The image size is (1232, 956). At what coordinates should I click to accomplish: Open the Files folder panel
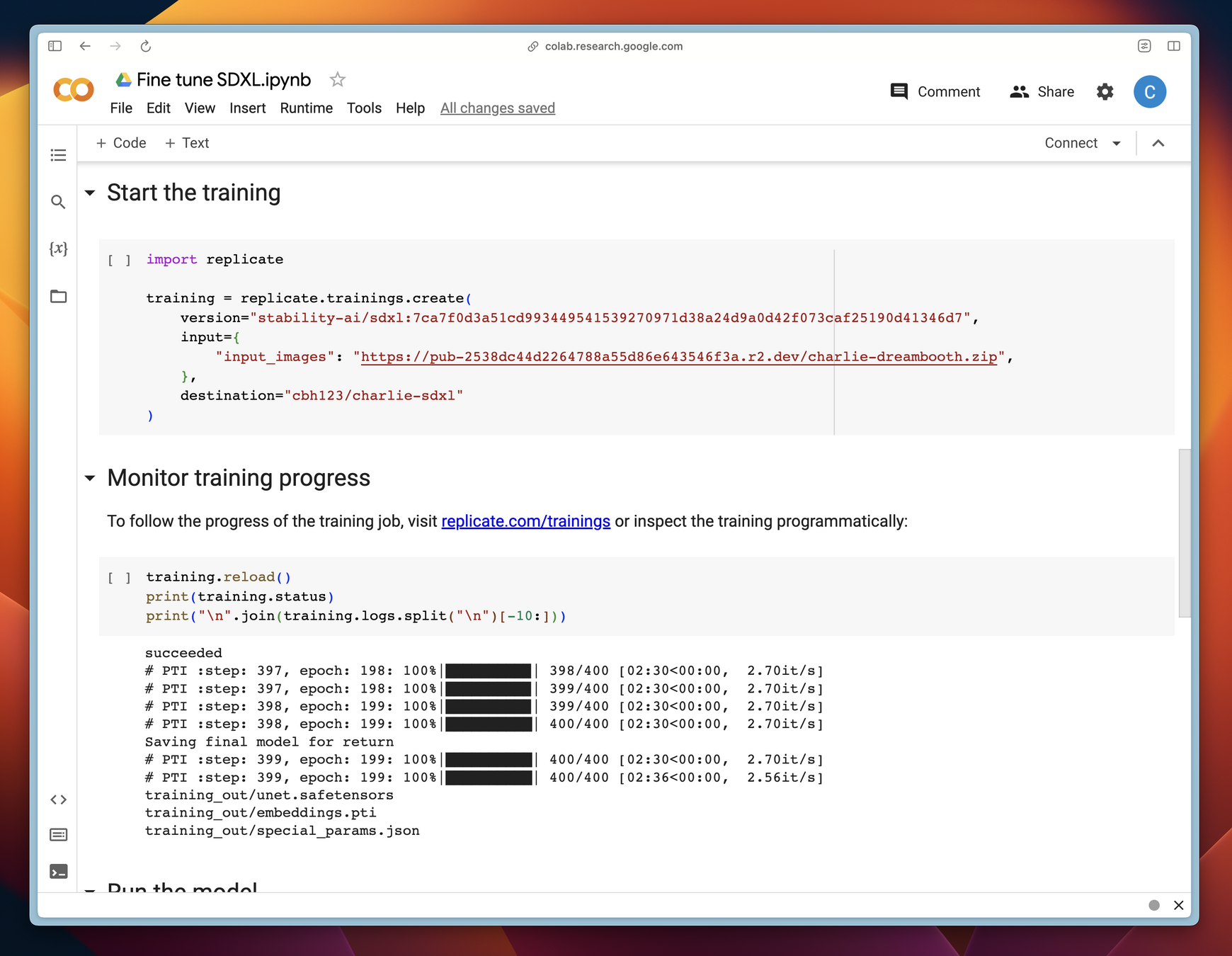(58, 296)
